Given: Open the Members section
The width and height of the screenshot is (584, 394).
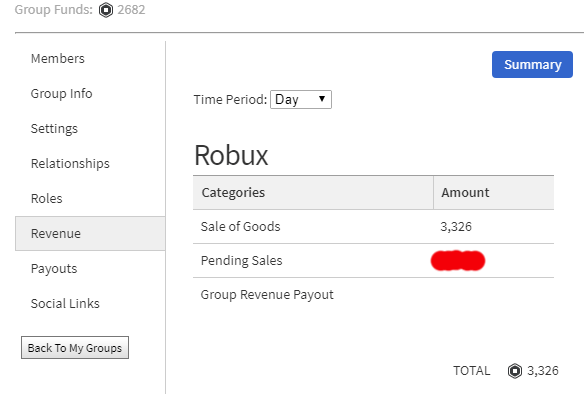Looking at the screenshot, I should (58, 58).
